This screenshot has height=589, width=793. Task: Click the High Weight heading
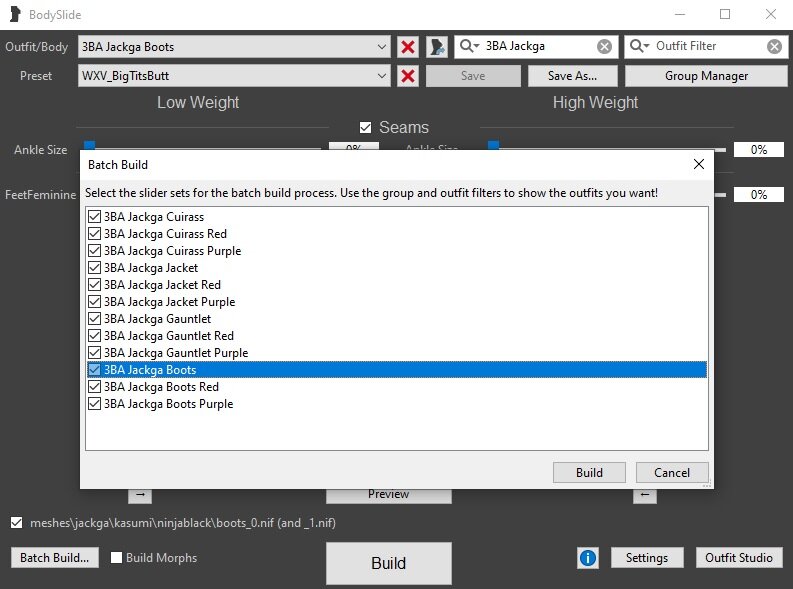(595, 102)
